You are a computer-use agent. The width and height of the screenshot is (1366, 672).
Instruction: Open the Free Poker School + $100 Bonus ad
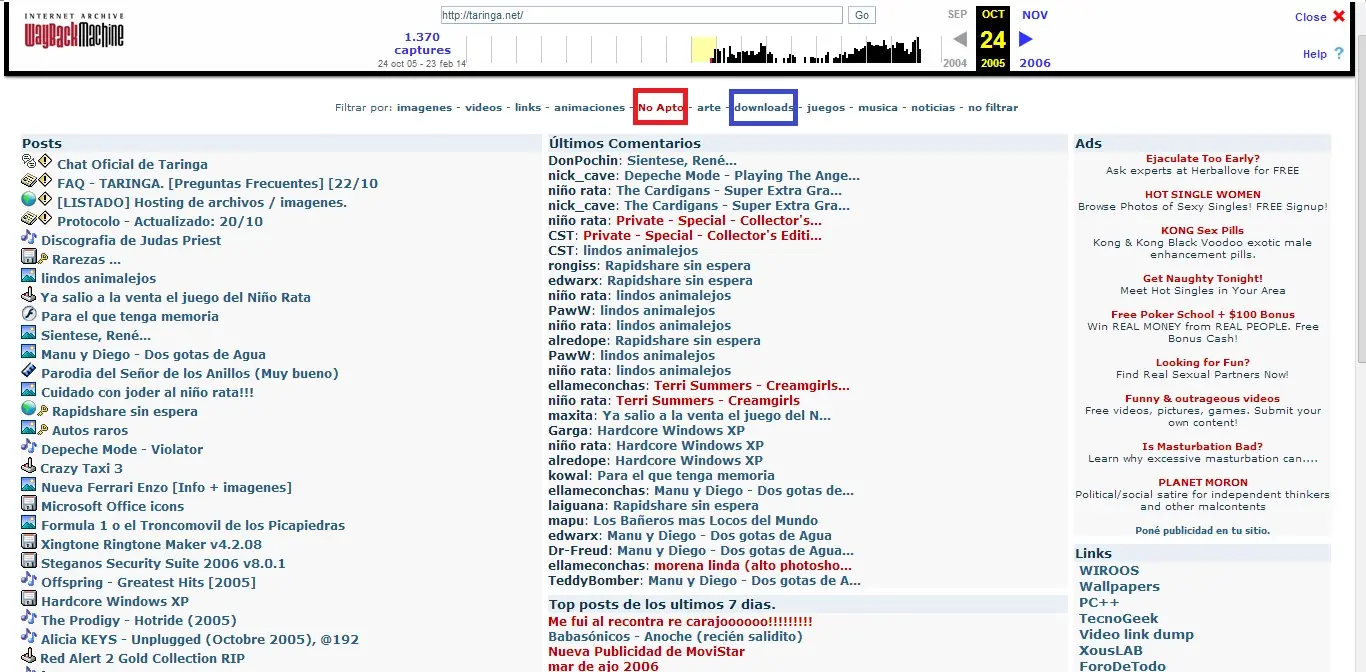1202,314
